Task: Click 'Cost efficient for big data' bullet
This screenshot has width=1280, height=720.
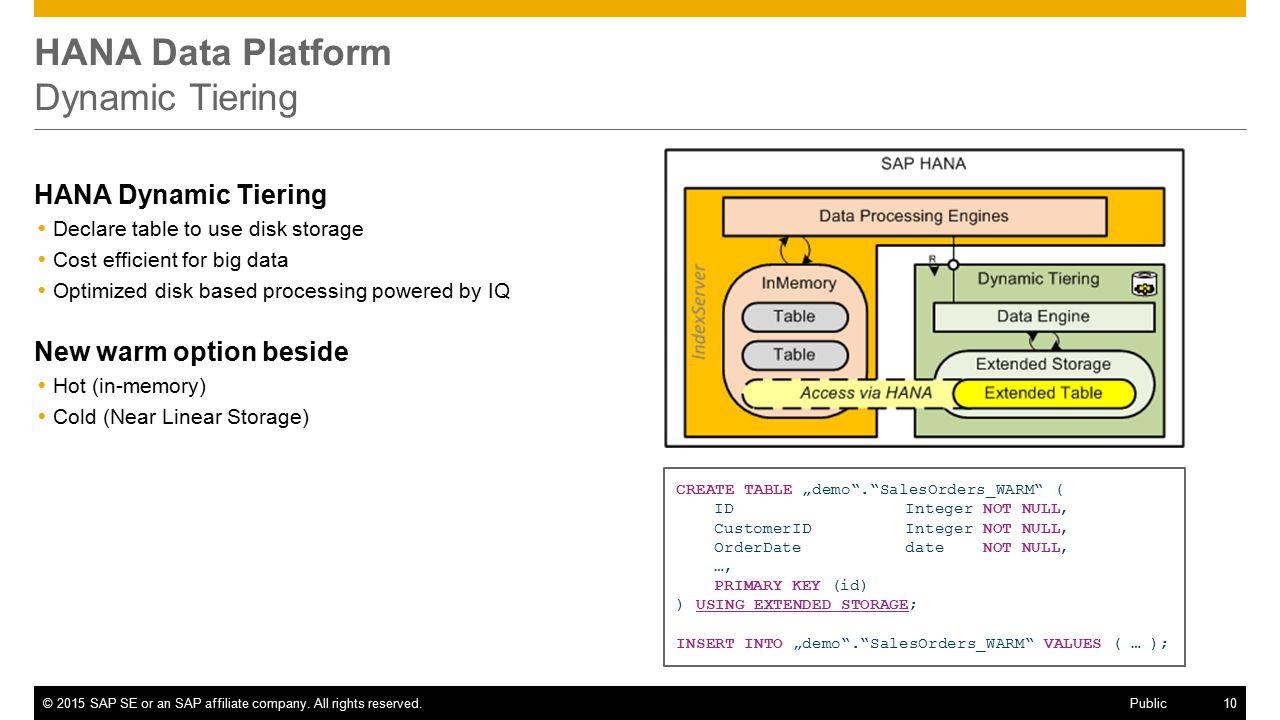Action: (170, 260)
